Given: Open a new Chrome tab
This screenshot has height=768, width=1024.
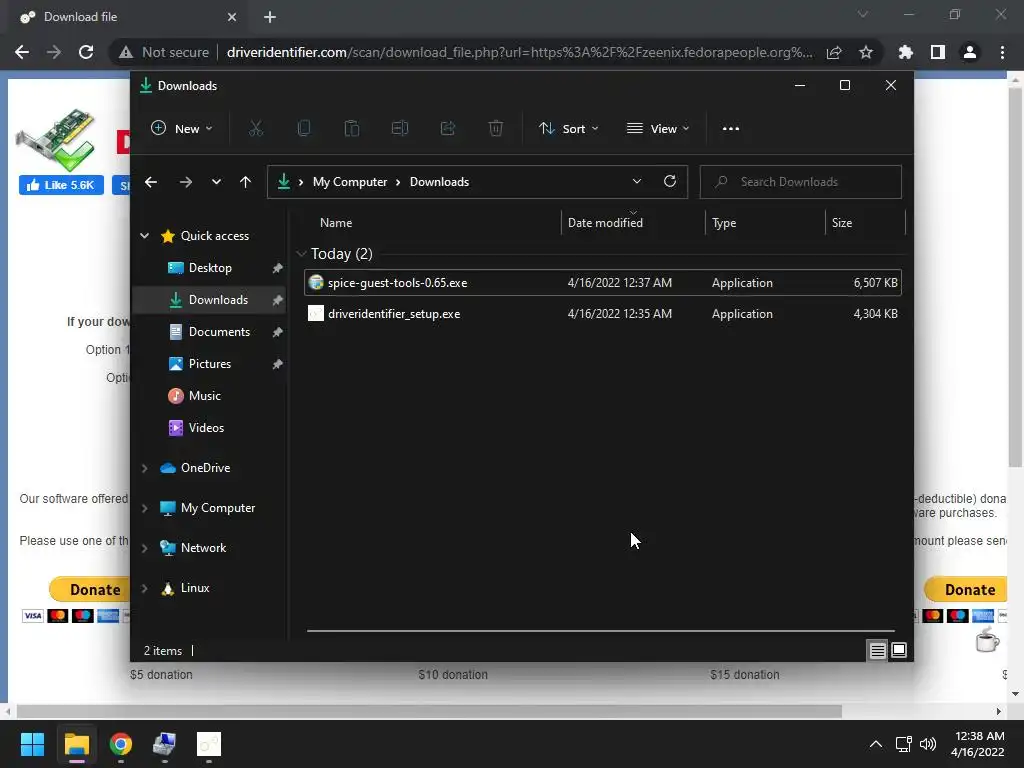Looking at the screenshot, I should coord(270,17).
